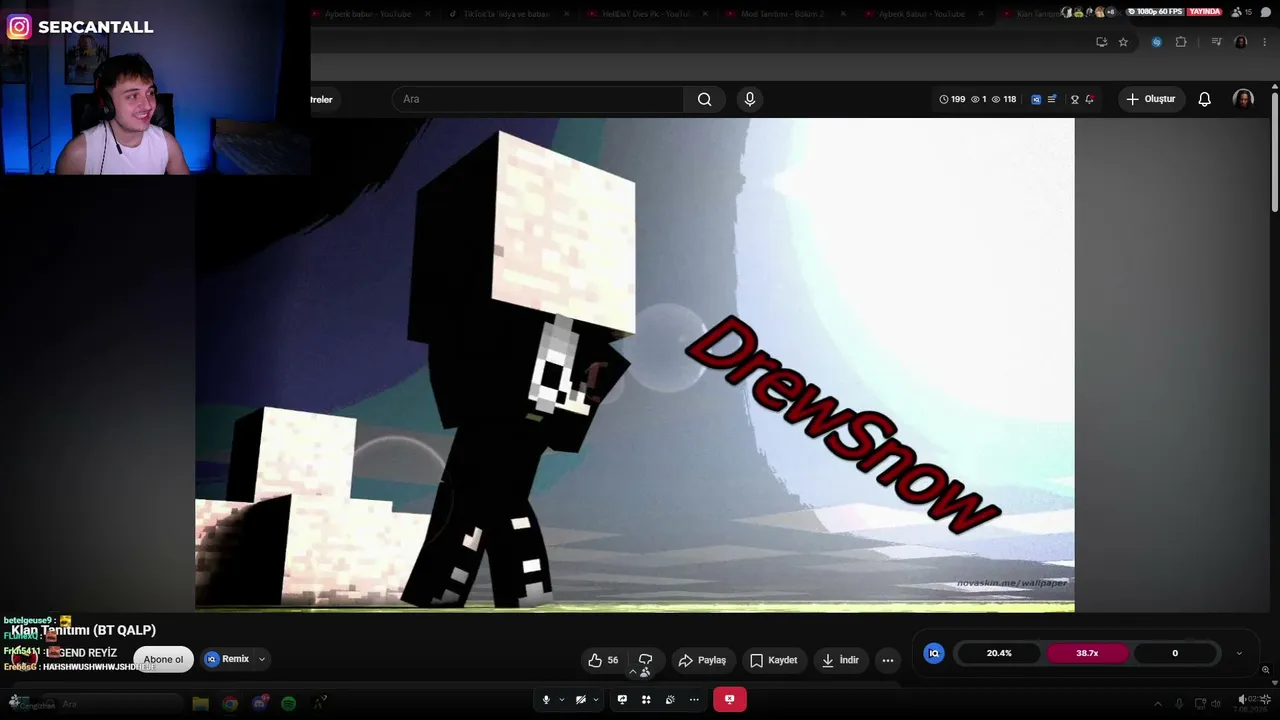Open camera options dropdown arrow

(x=595, y=700)
